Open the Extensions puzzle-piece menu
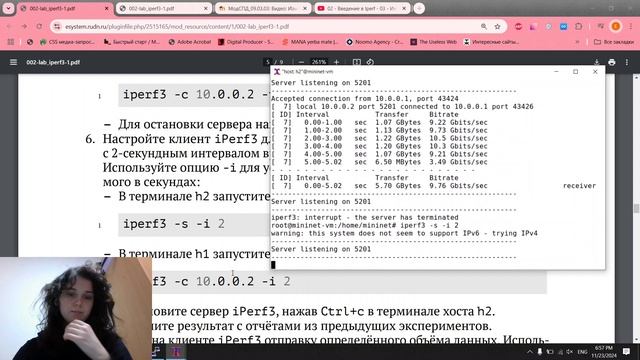 578,27
